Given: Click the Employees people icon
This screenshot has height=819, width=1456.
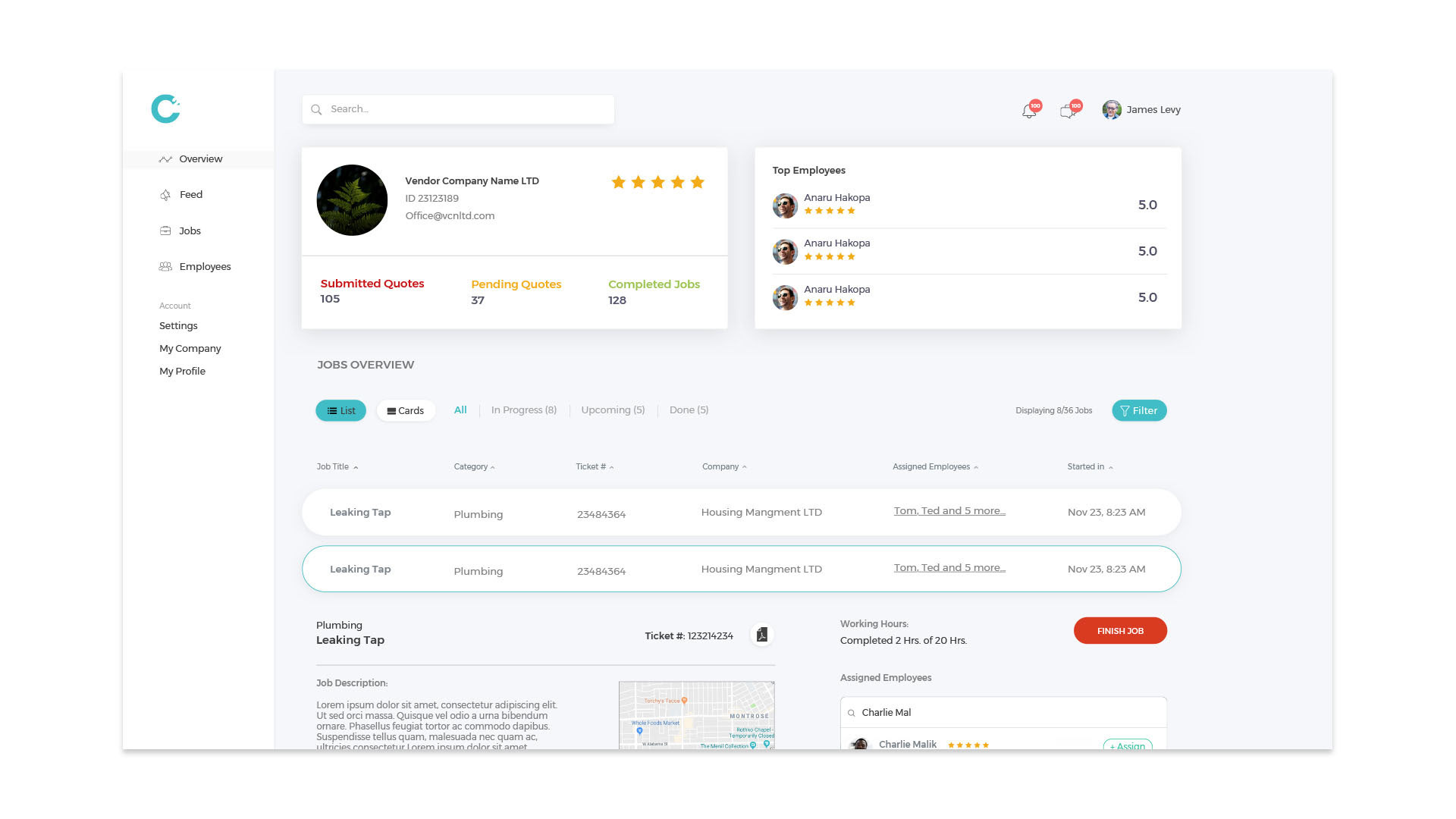Looking at the screenshot, I should point(165,267).
